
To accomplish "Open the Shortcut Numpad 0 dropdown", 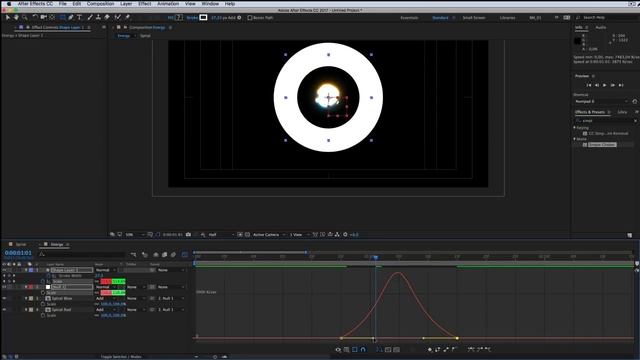I will 601,101.
